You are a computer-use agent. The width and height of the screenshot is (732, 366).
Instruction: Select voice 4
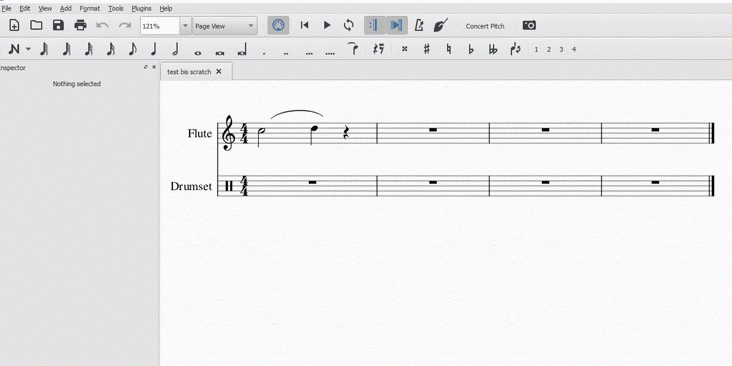pos(574,49)
